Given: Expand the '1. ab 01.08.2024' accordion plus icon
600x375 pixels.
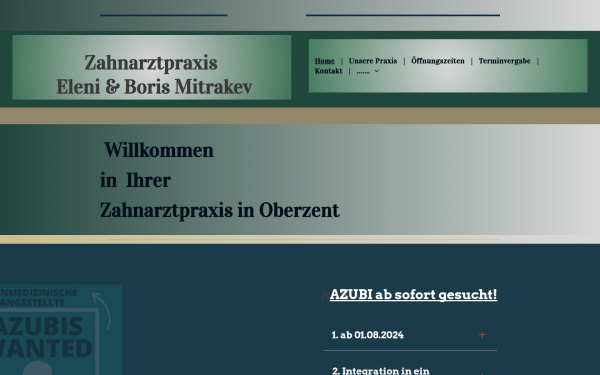Looking at the screenshot, I should tap(482, 335).
